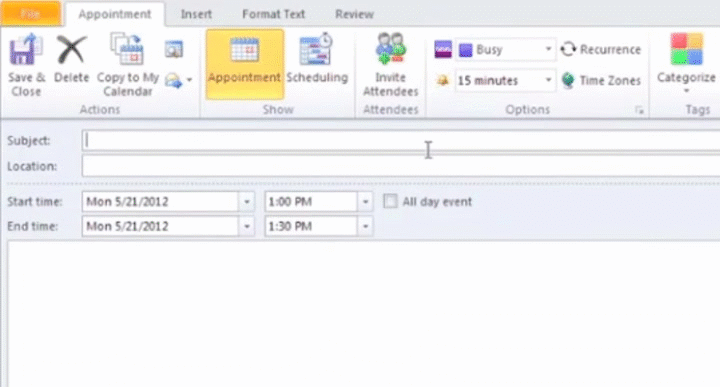Open the File menu tab
The height and width of the screenshot is (387, 720).
[30, 13]
